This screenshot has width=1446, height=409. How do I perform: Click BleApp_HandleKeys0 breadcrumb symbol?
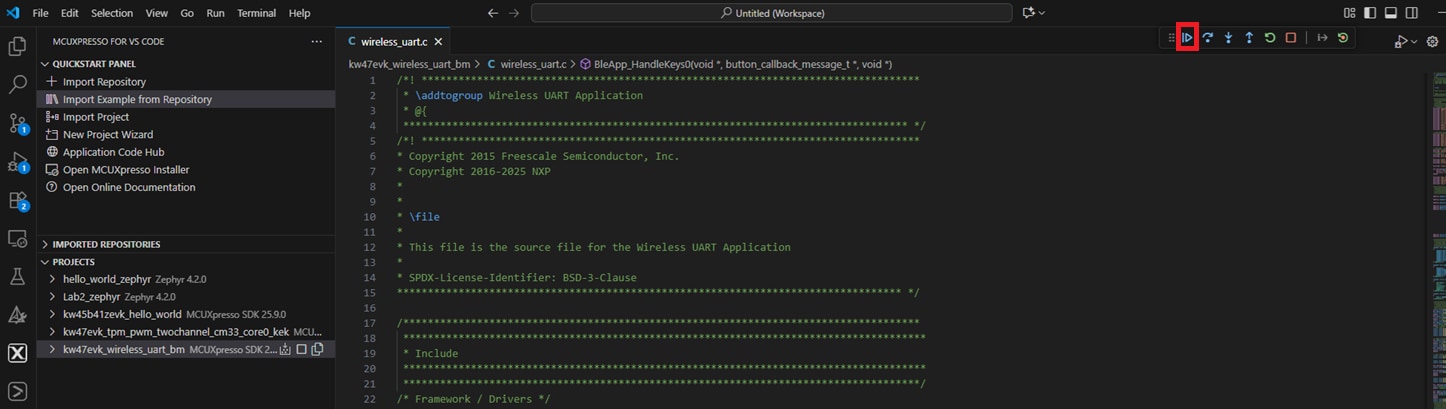[737, 64]
